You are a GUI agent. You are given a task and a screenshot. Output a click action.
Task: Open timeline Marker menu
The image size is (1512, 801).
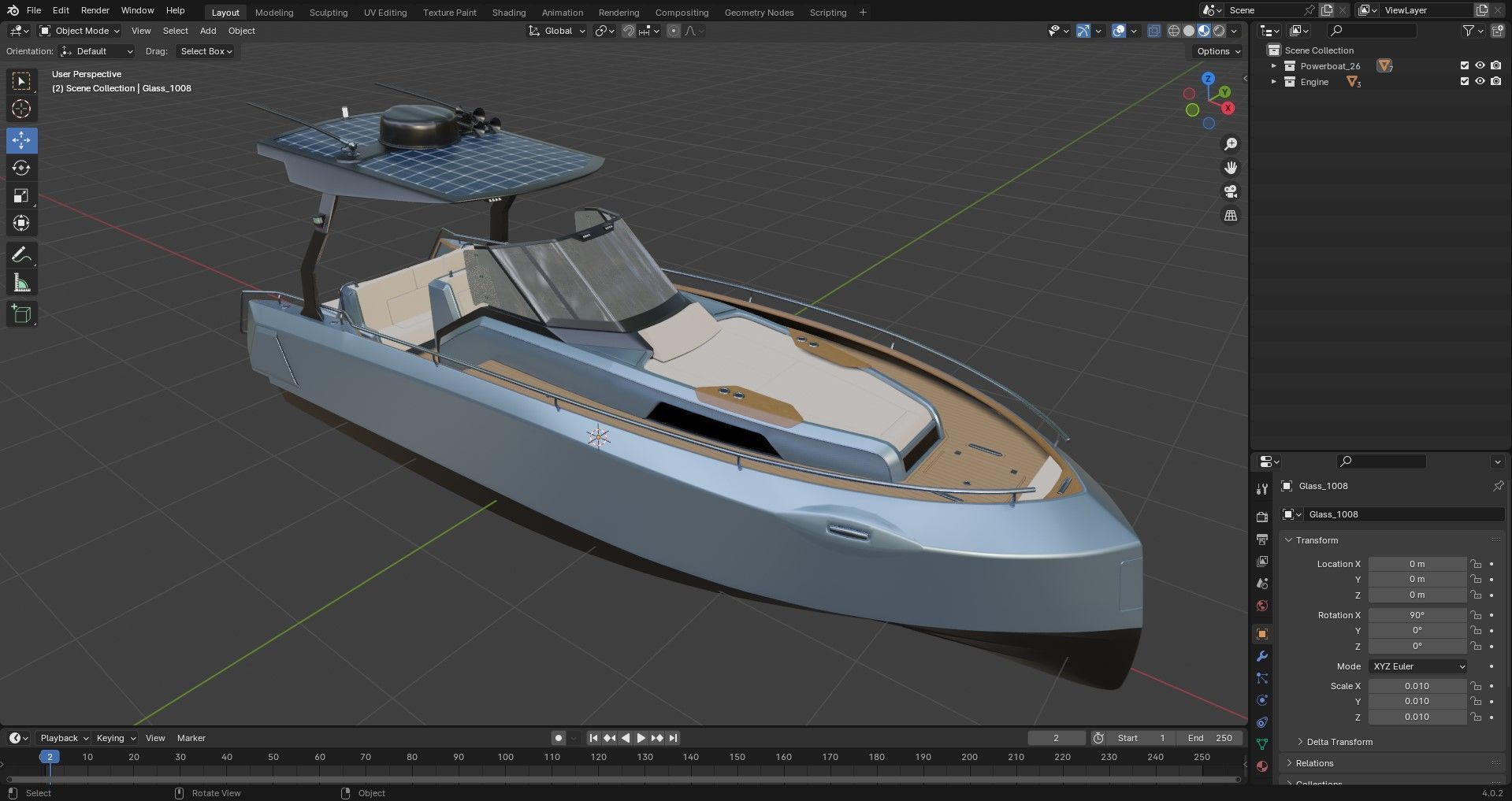pos(191,738)
